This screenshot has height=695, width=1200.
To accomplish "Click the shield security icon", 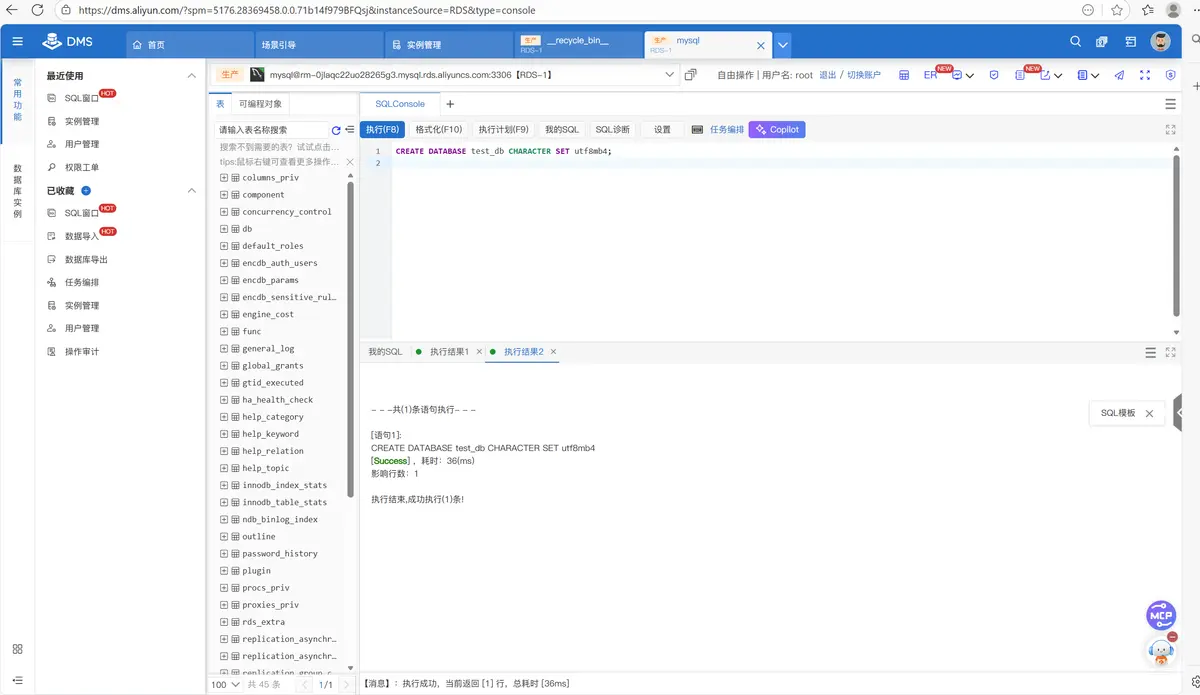I will pos(994,75).
